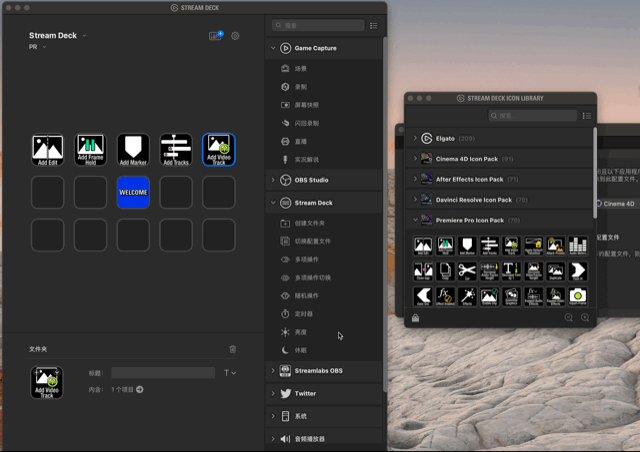
Task: Toggle list view in Icon Library
Action: click(587, 116)
